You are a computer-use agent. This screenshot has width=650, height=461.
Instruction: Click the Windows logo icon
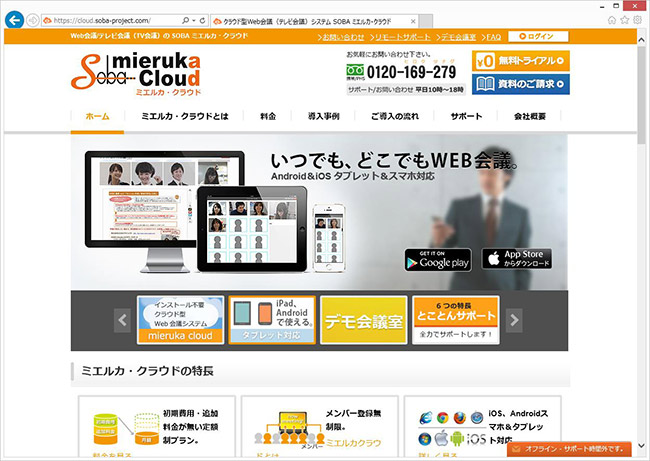click(425, 438)
